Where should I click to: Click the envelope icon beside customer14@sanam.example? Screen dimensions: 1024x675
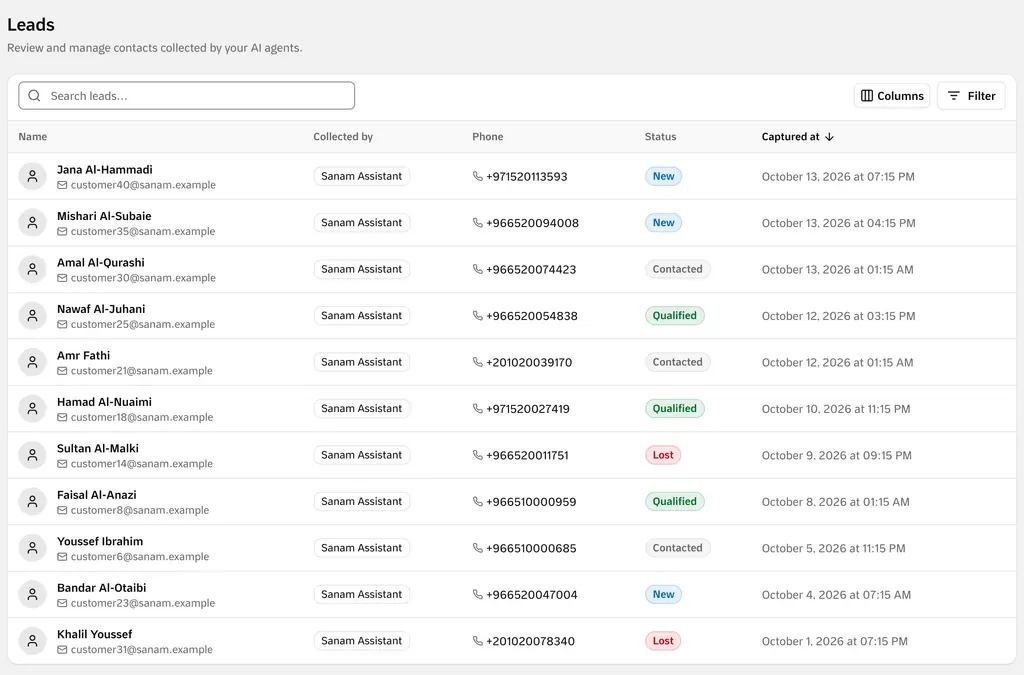[62, 464]
